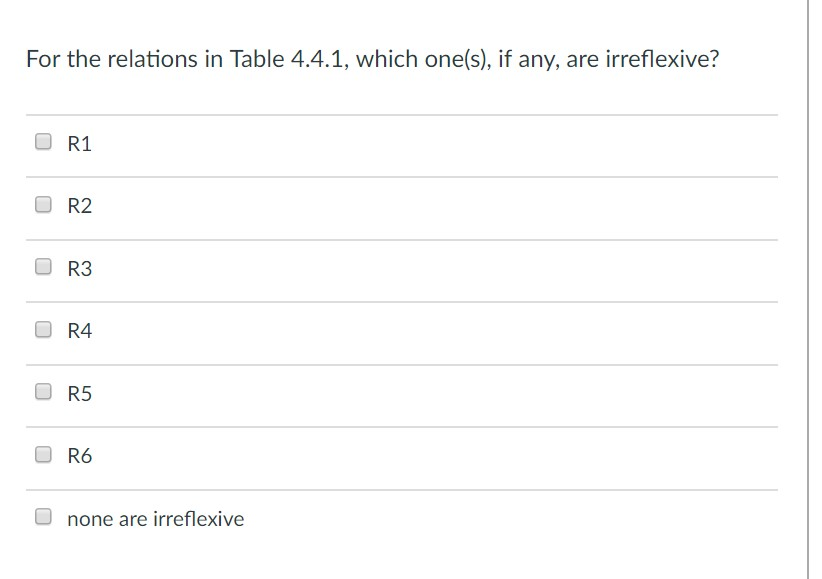Select the R1 answer label text
This screenshot has width=822, height=579.
tap(78, 143)
